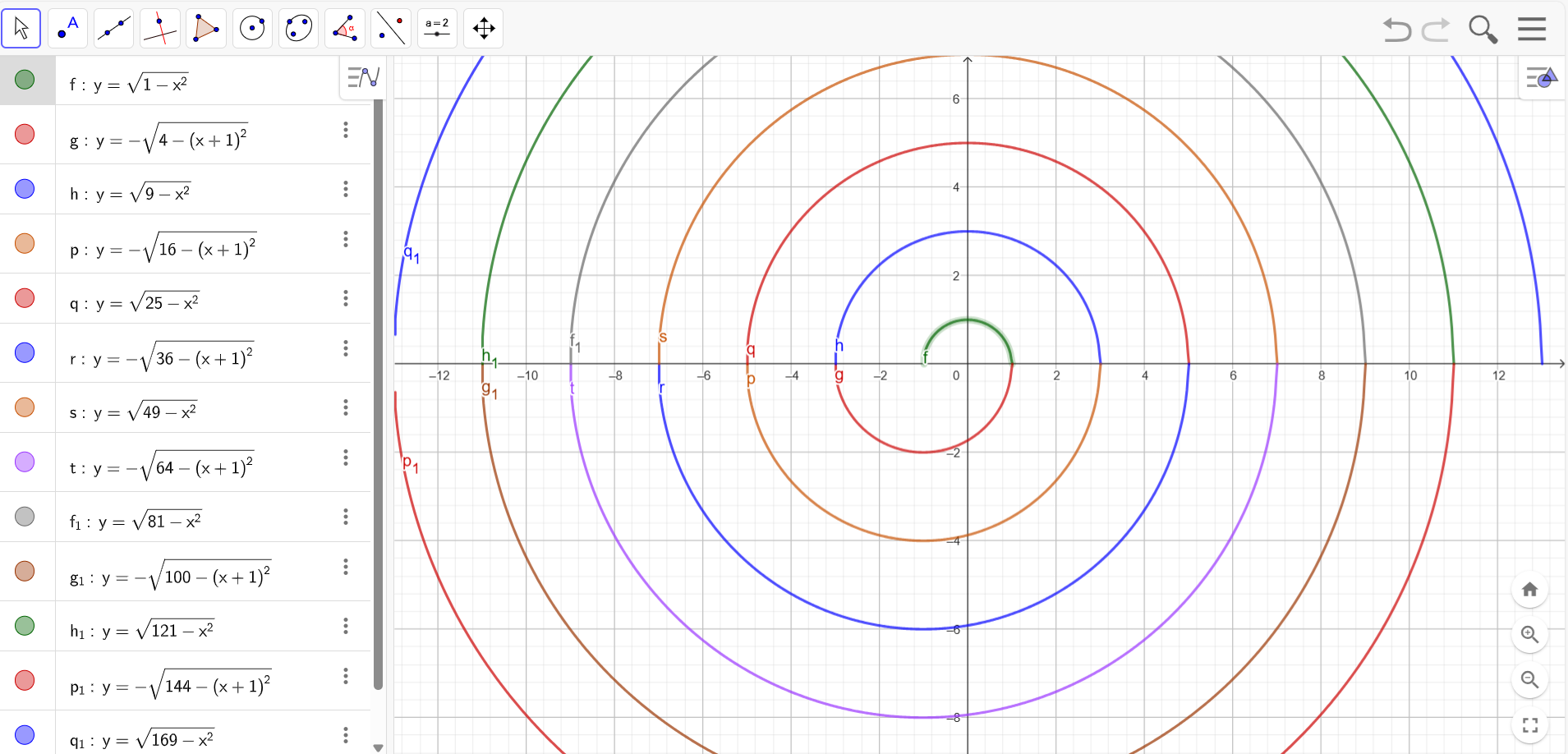Open more options for function g₁
The image size is (1568, 754).
346,567
